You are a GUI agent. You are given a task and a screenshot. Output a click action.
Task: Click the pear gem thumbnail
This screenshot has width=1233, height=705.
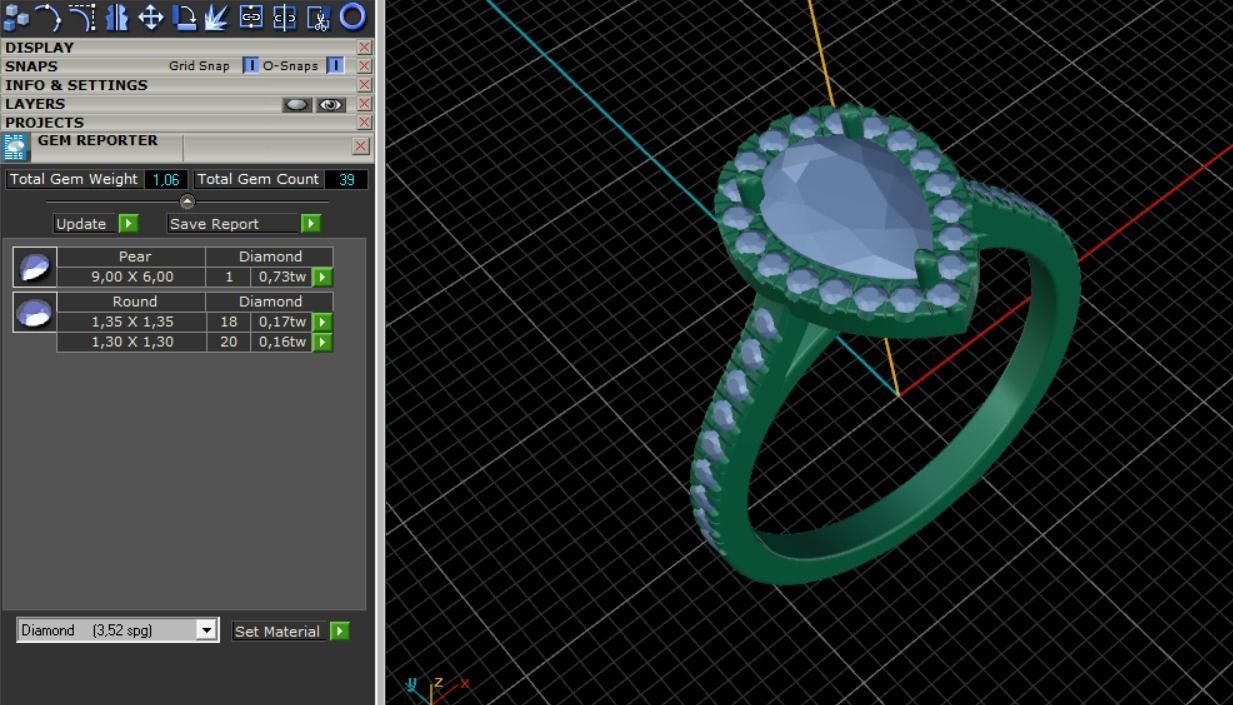point(35,267)
